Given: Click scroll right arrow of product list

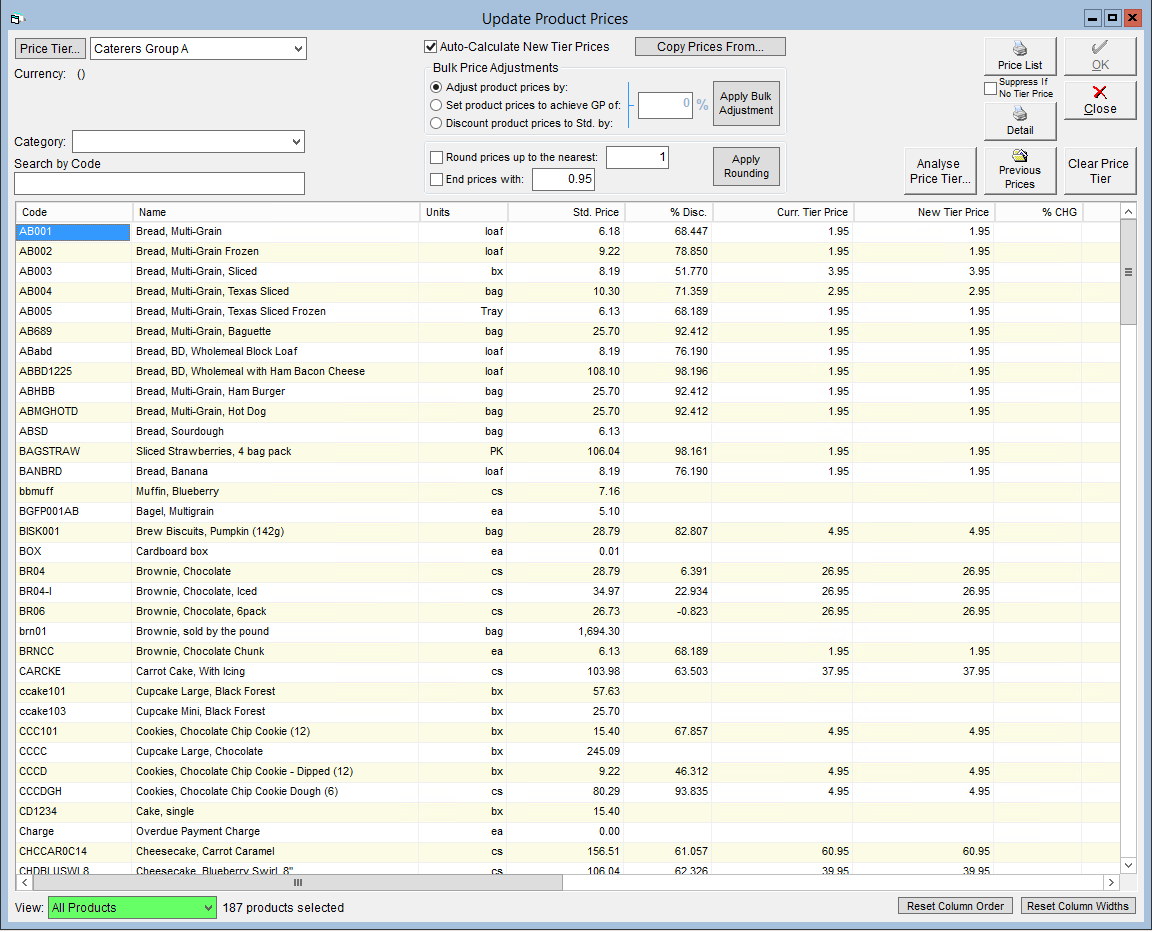Looking at the screenshot, I should tap(1111, 882).
